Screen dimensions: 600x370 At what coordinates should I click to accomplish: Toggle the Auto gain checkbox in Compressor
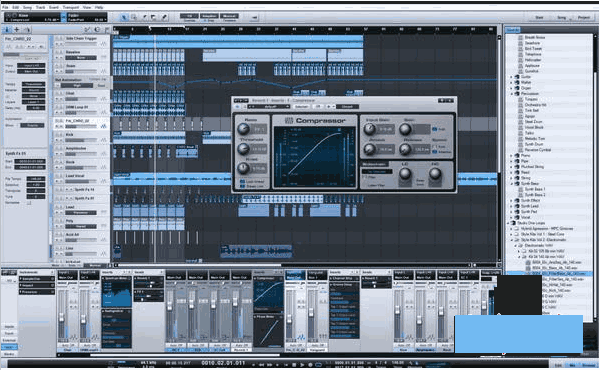pyautogui.click(x=434, y=129)
